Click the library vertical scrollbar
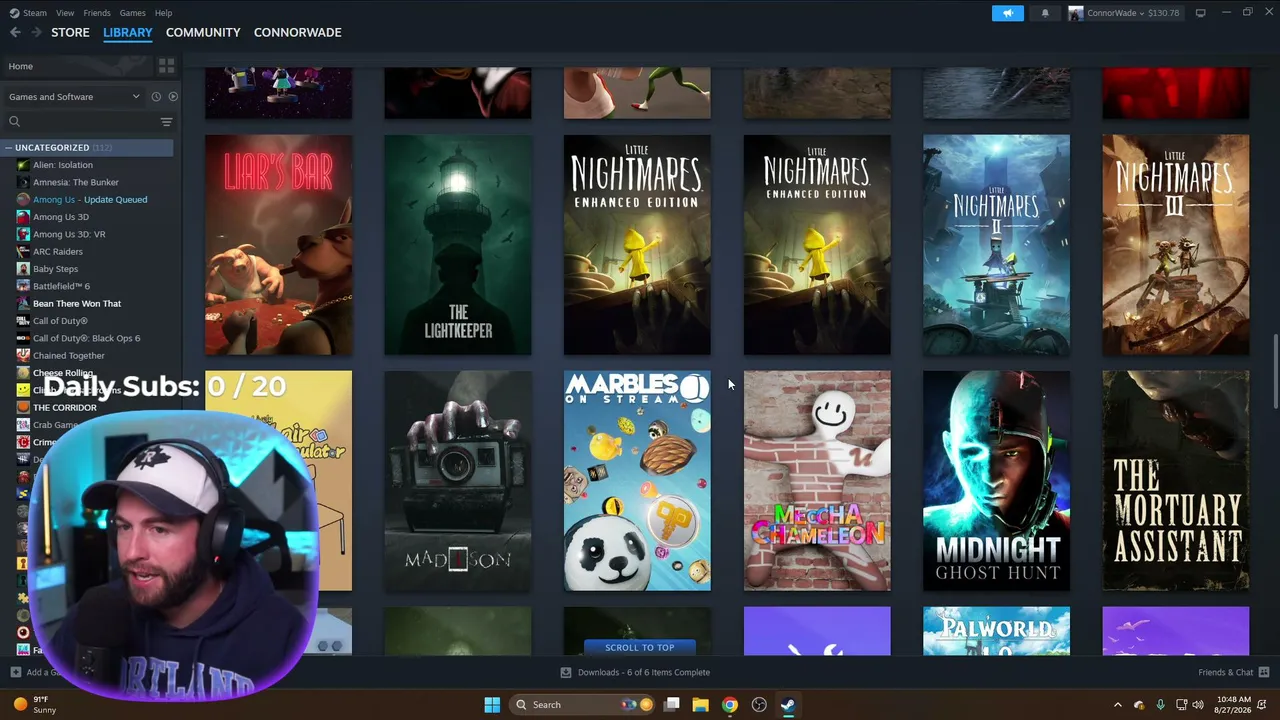1280x720 pixels. point(1275,371)
